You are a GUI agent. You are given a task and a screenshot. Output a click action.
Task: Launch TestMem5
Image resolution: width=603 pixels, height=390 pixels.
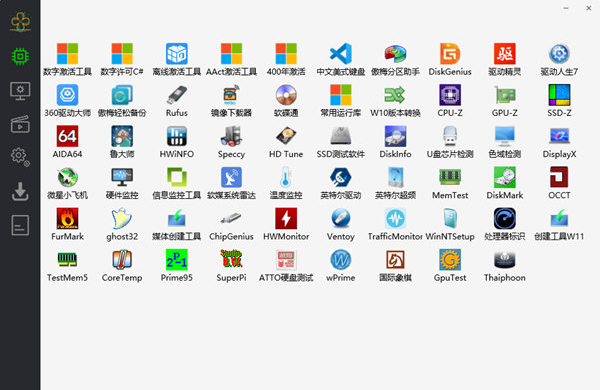(x=67, y=265)
